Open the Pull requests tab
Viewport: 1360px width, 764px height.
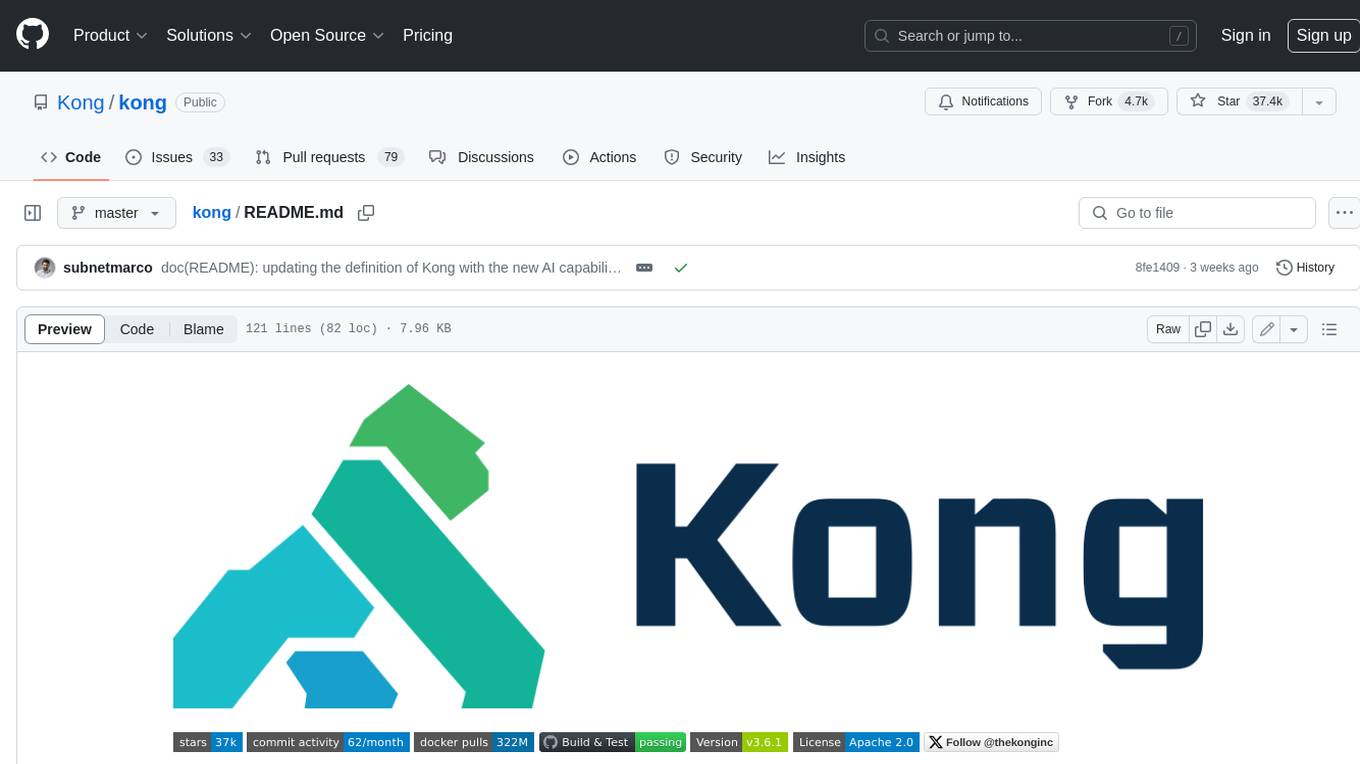tap(328, 157)
